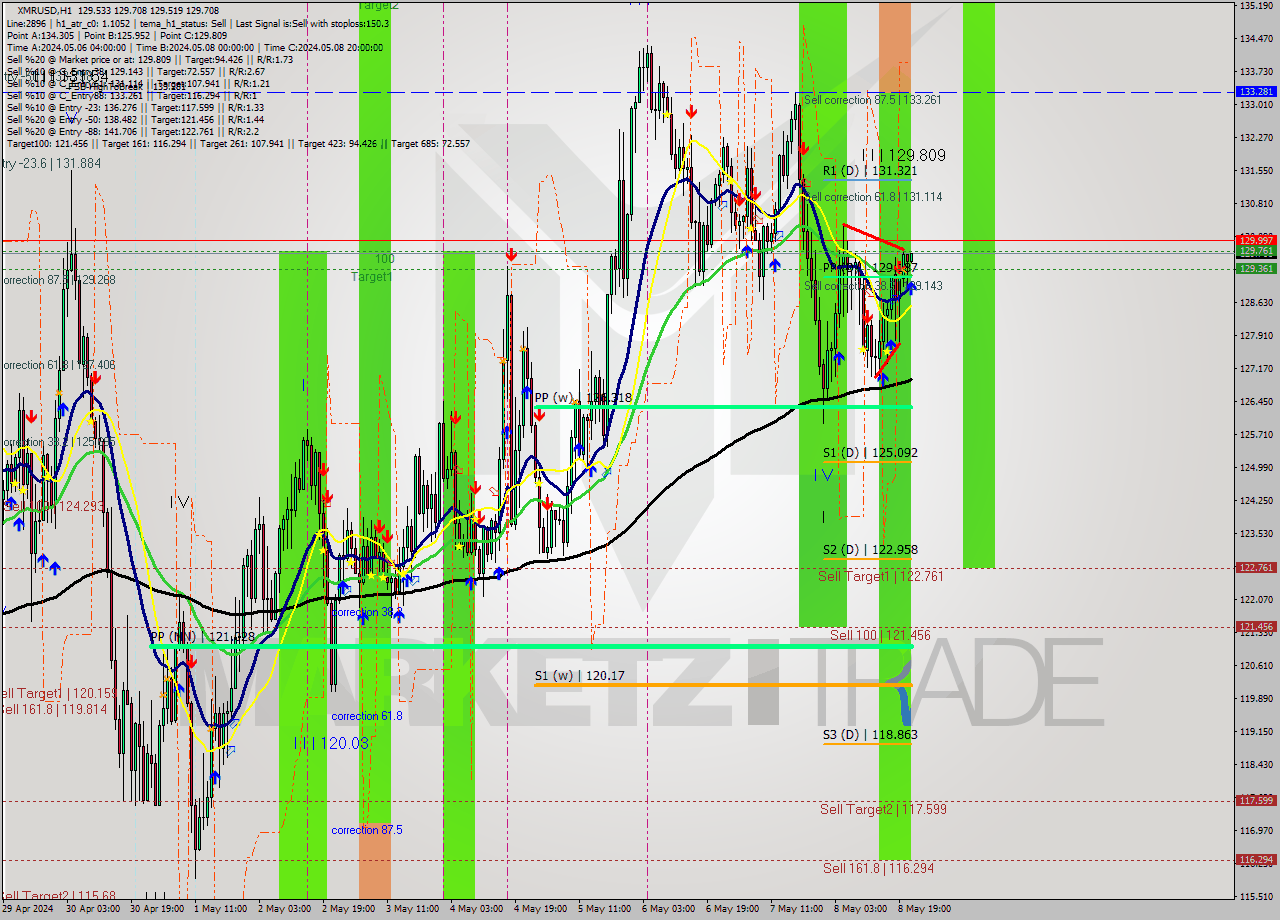This screenshot has width=1280, height=920.
Task: Select the 'S1 (w) | 120.17' support label
Action: point(579,676)
